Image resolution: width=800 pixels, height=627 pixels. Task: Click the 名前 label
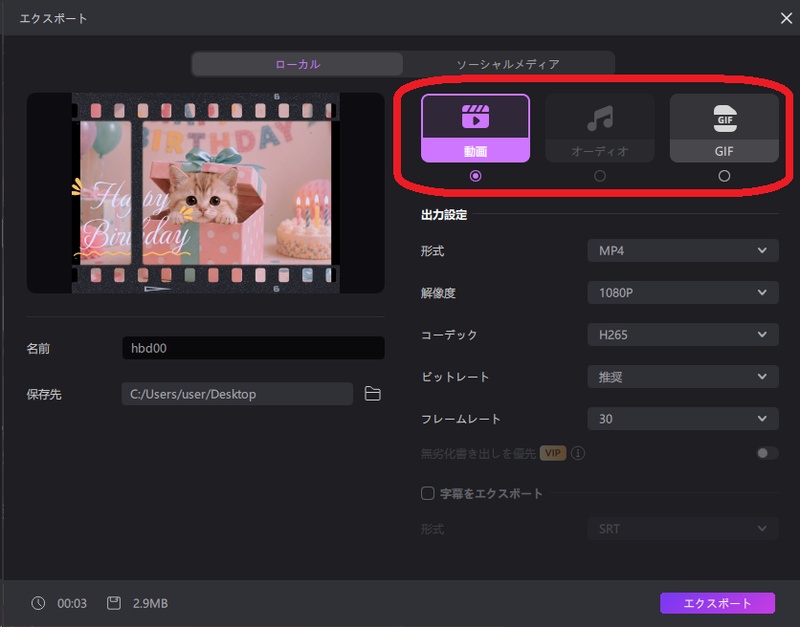tap(38, 348)
